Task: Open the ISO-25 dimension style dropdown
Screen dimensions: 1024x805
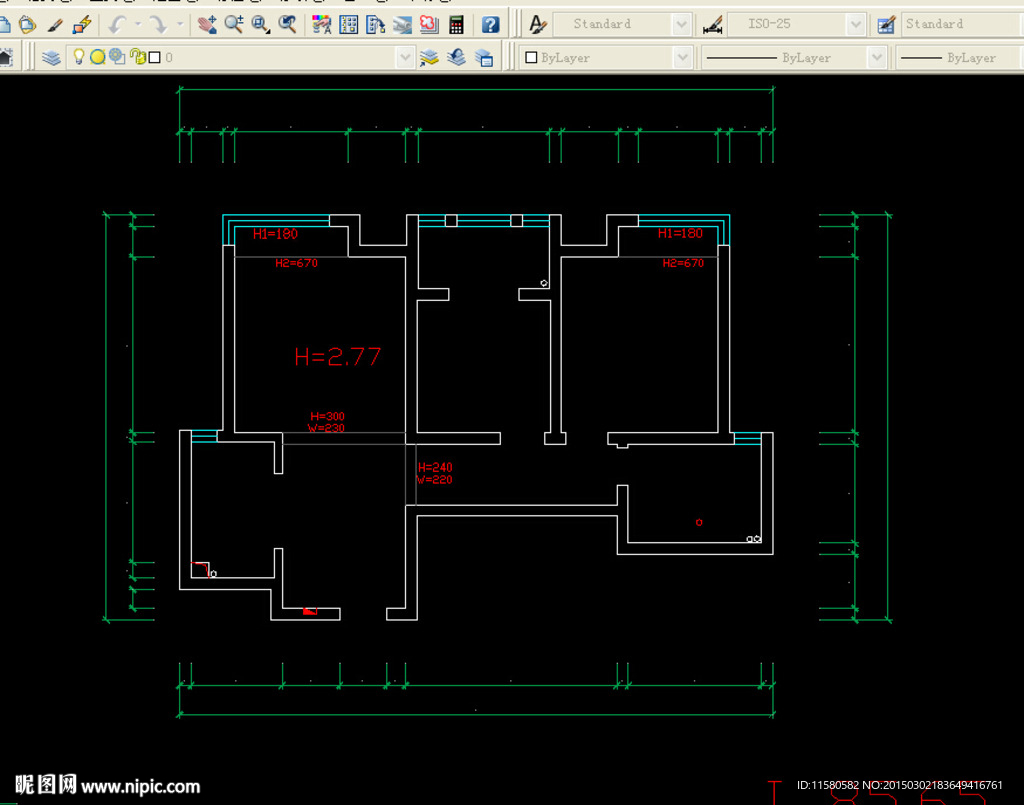Action: click(x=856, y=24)
